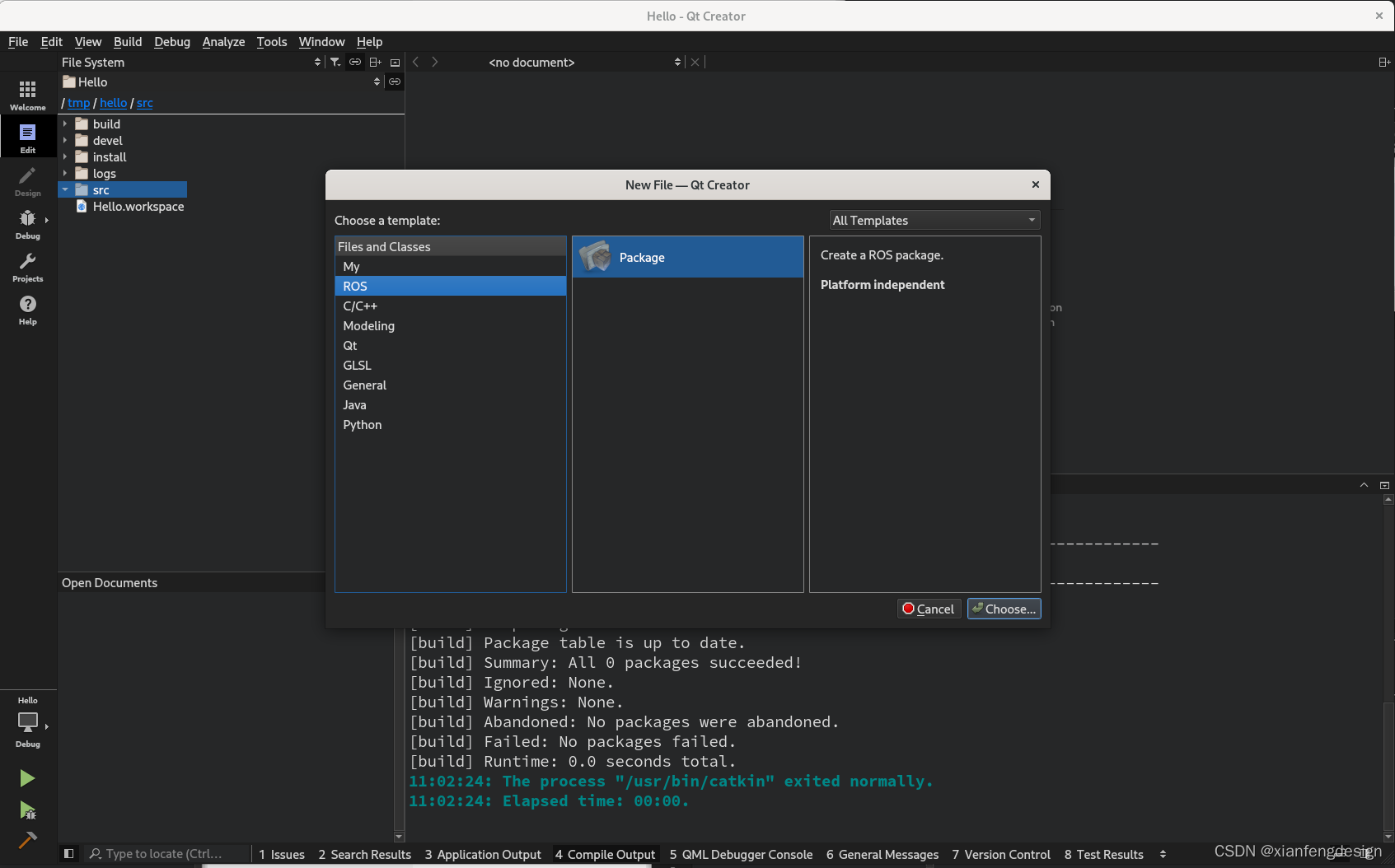The width and height of the screenshot is (1395, 868).
Task: Navigate to tmp breadcrumb link
Action: 78,103
